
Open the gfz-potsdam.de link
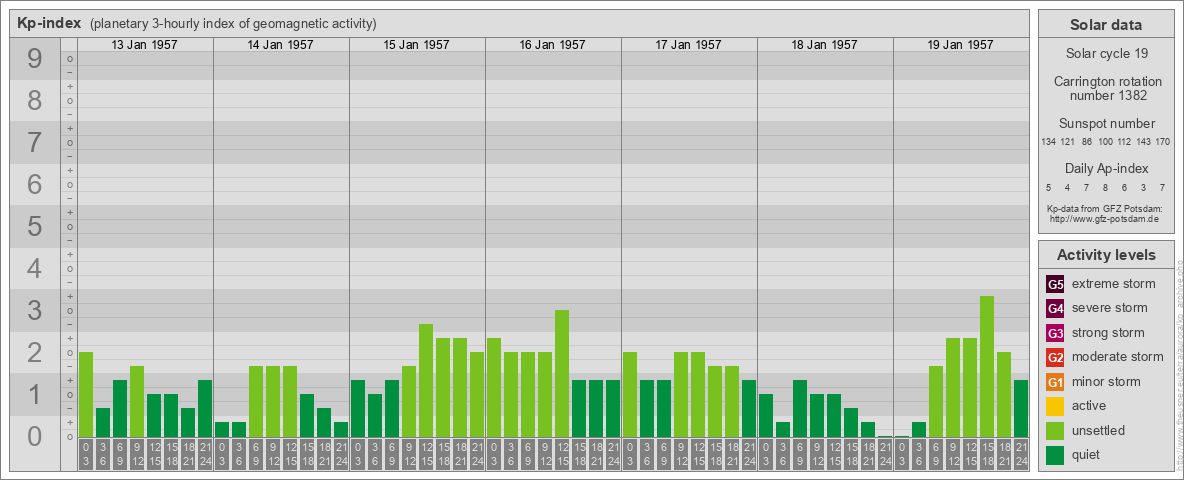pyautogui.click(x=1106, y=218)
